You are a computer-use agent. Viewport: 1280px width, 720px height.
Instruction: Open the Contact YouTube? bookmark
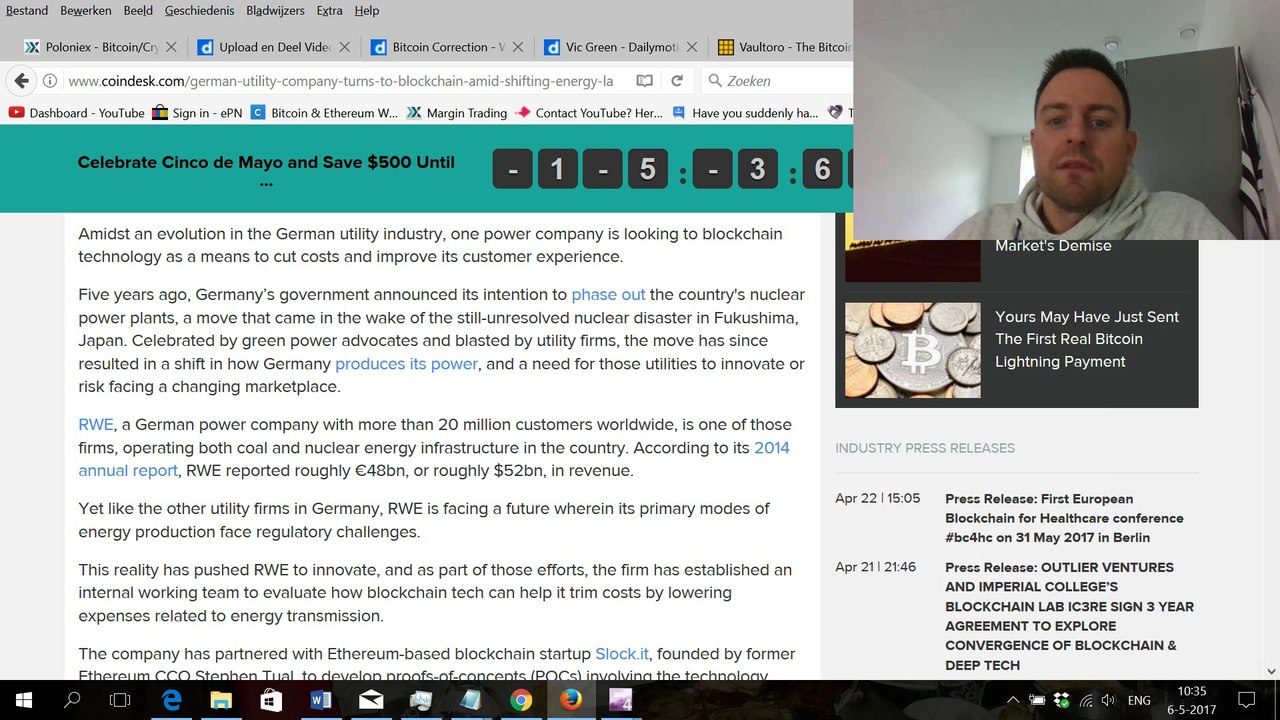point(589,113)
